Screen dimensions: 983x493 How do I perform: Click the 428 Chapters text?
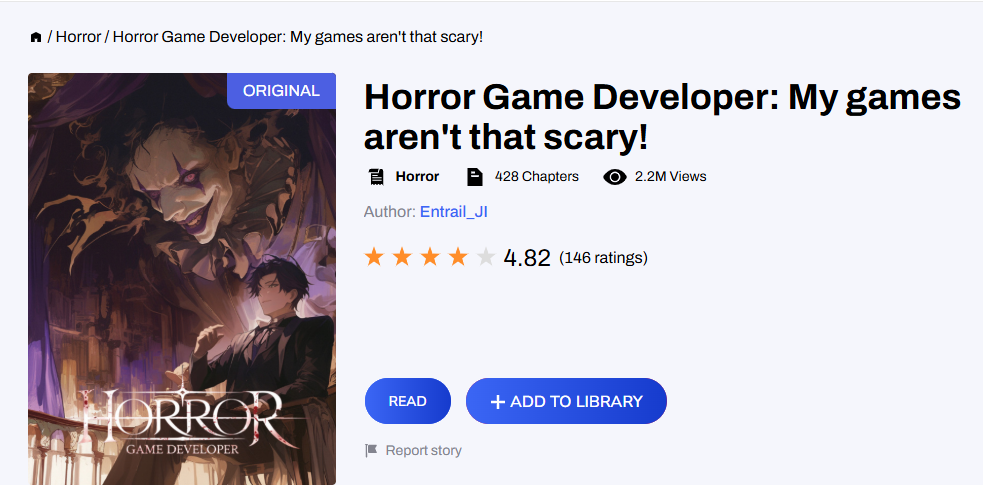[x=536, y=177]
